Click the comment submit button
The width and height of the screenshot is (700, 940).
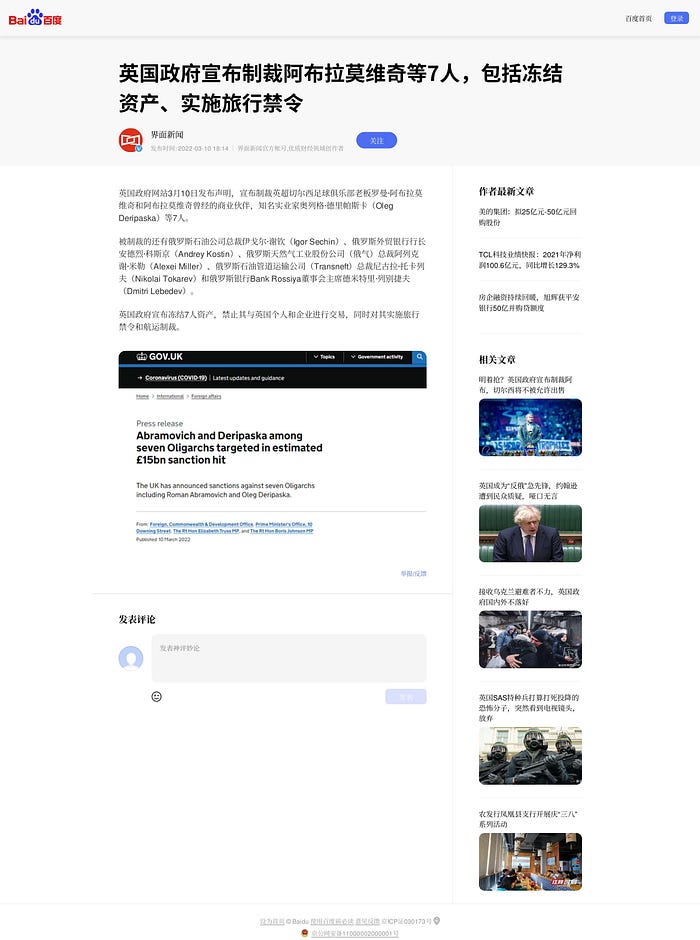pos(406,697)
